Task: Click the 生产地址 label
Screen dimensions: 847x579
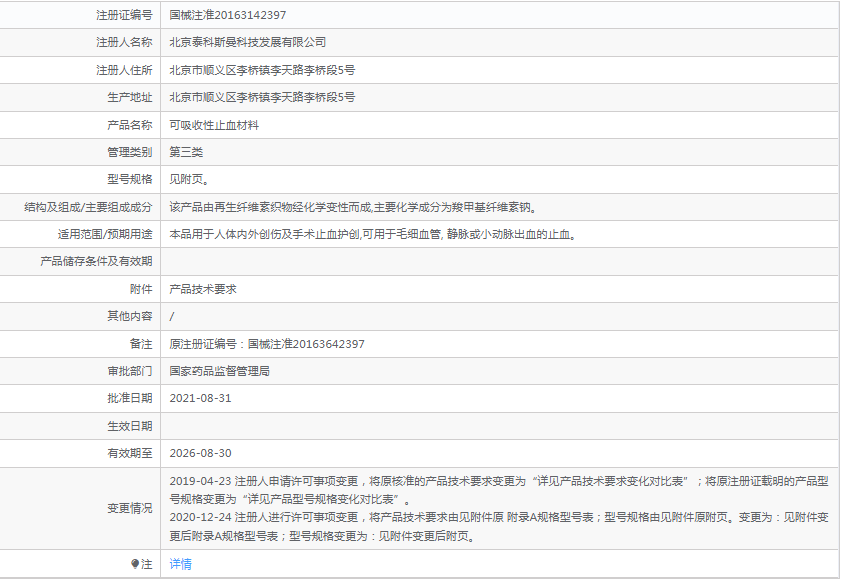Action: click(x=130, y=97)
